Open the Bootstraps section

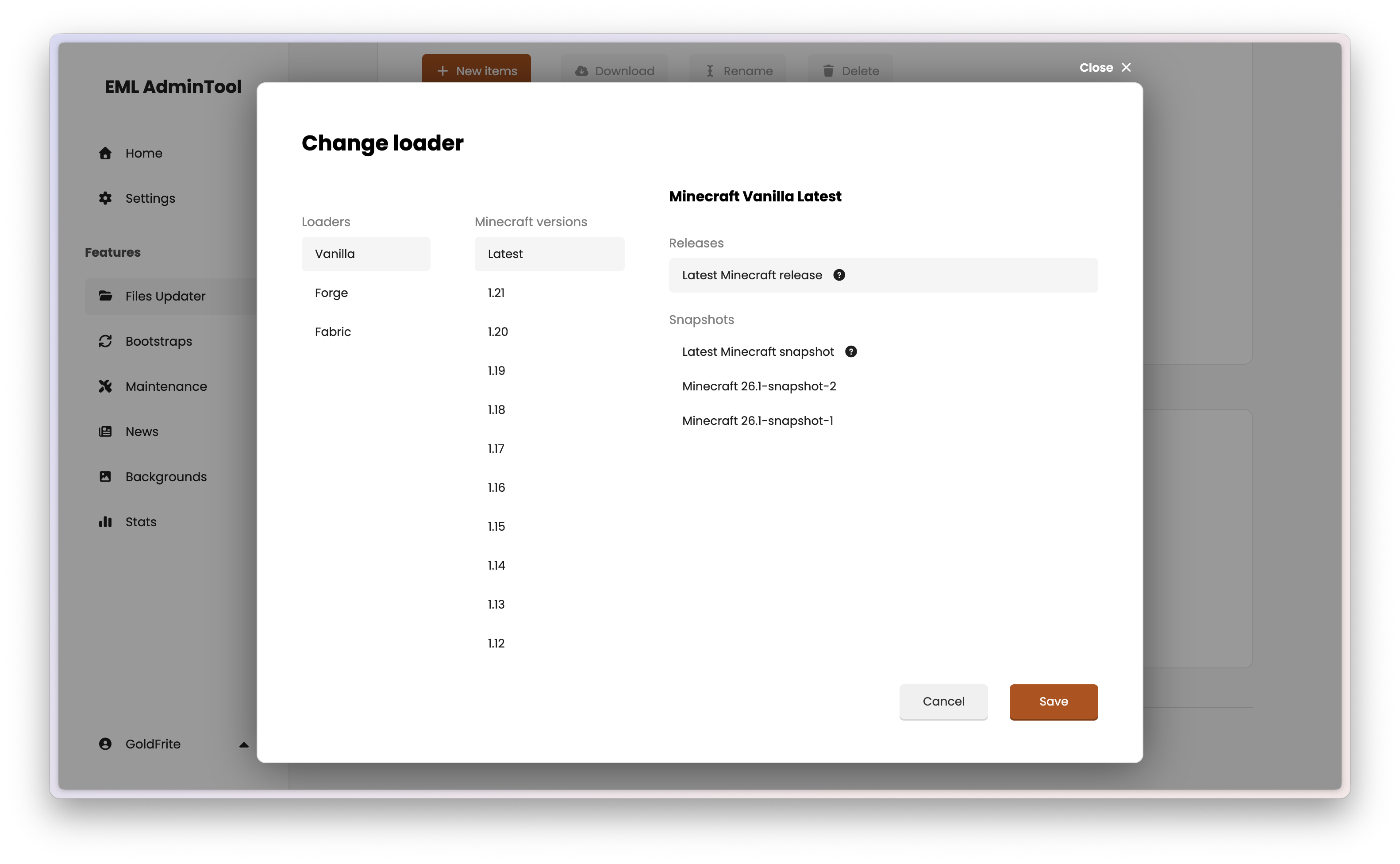pyautogui.click(x=158, y=341)
